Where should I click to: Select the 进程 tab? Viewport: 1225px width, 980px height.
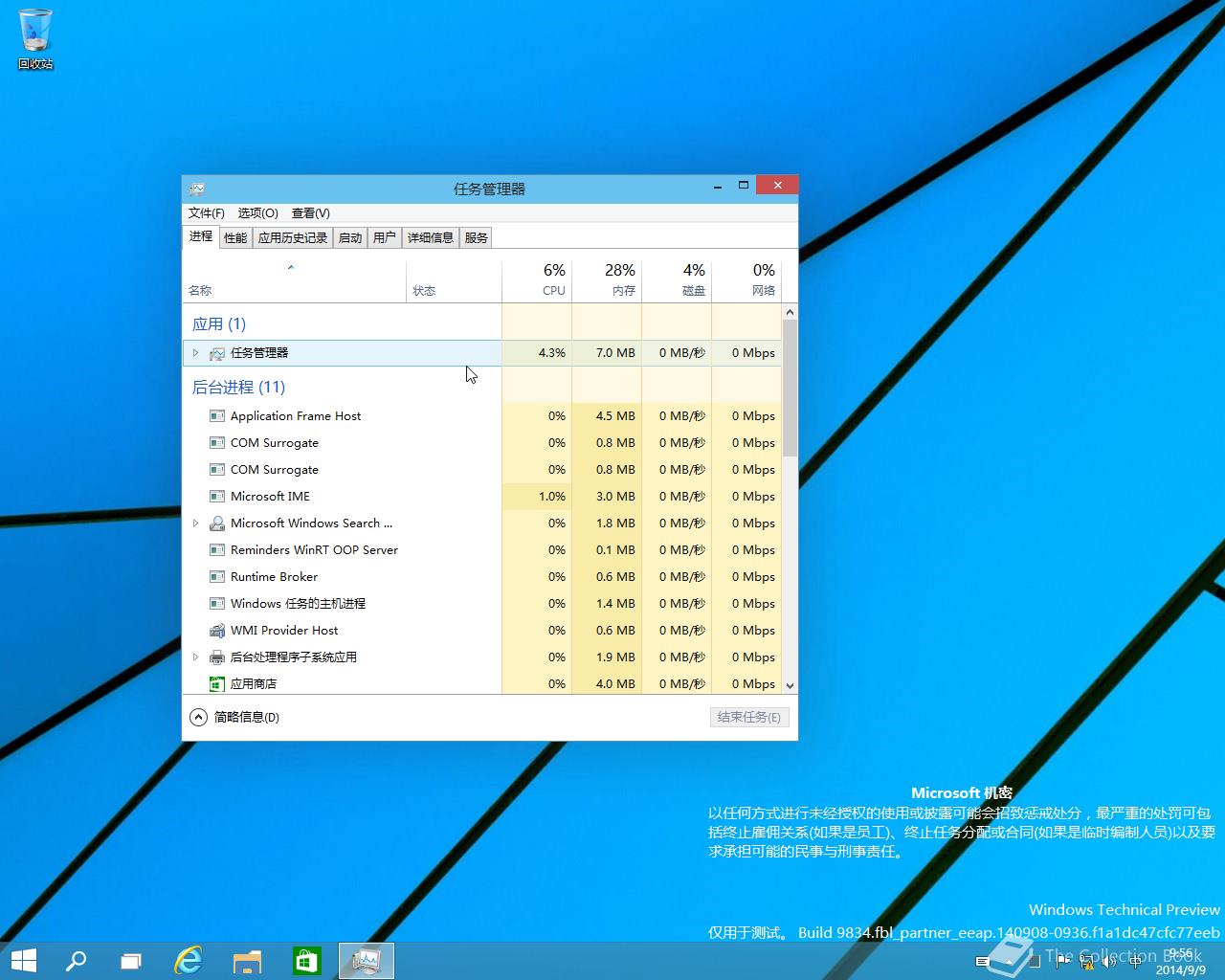click(x=201, y=236)
